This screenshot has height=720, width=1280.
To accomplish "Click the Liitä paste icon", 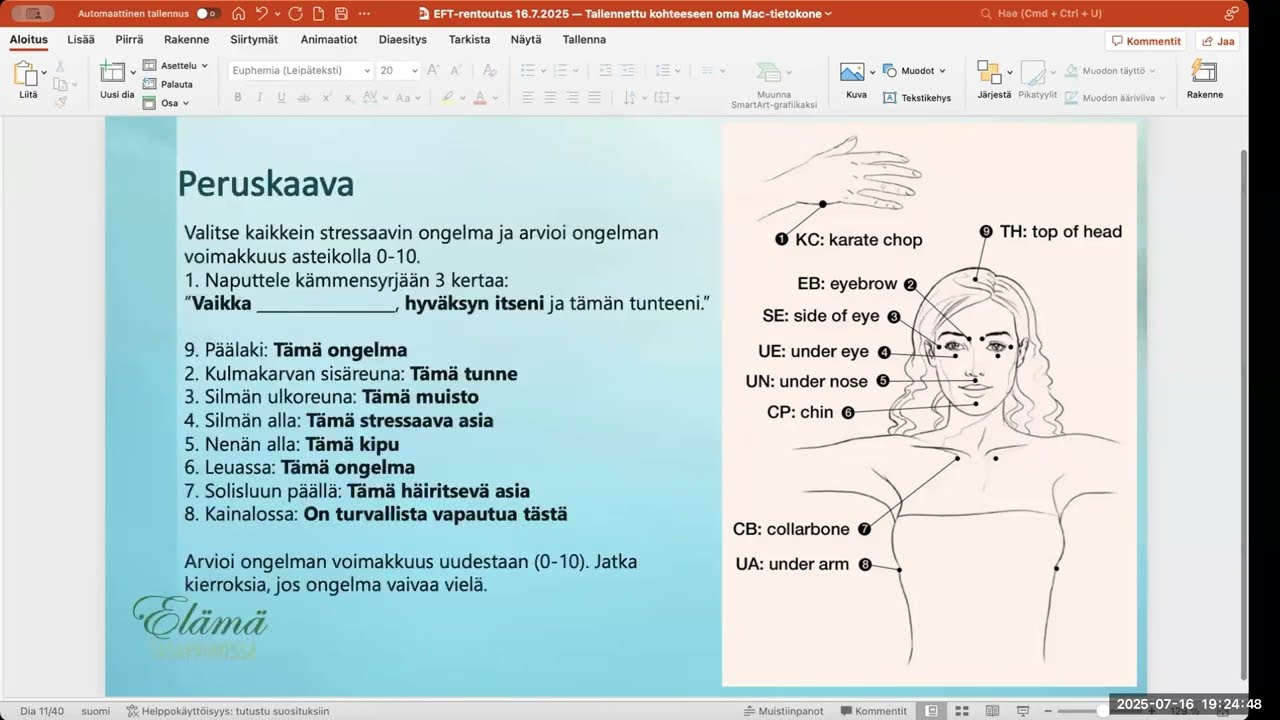I will point(26,74).
